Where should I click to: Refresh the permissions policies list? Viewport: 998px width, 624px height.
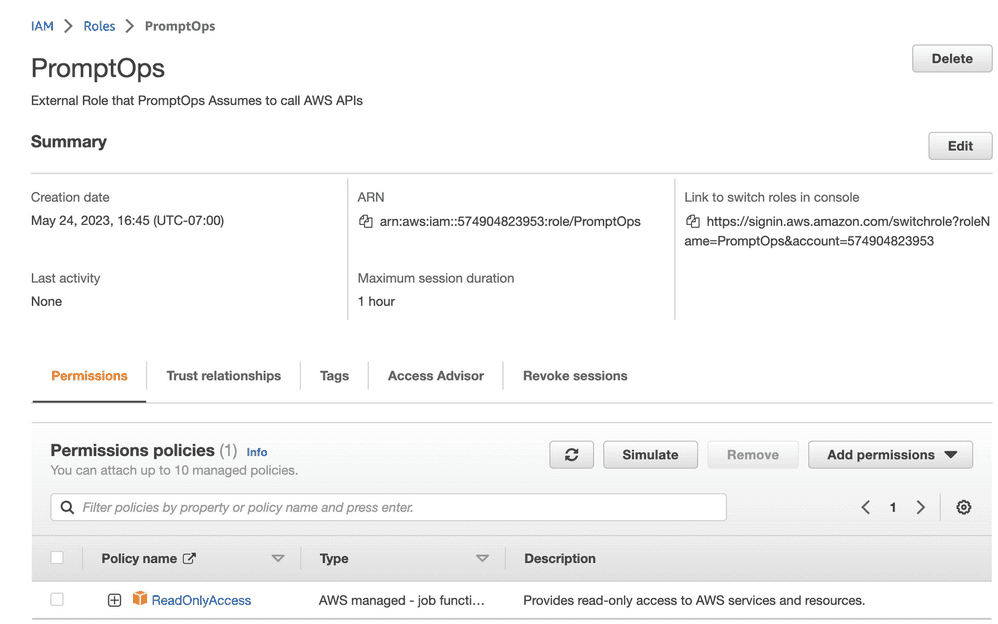point(572,455)
